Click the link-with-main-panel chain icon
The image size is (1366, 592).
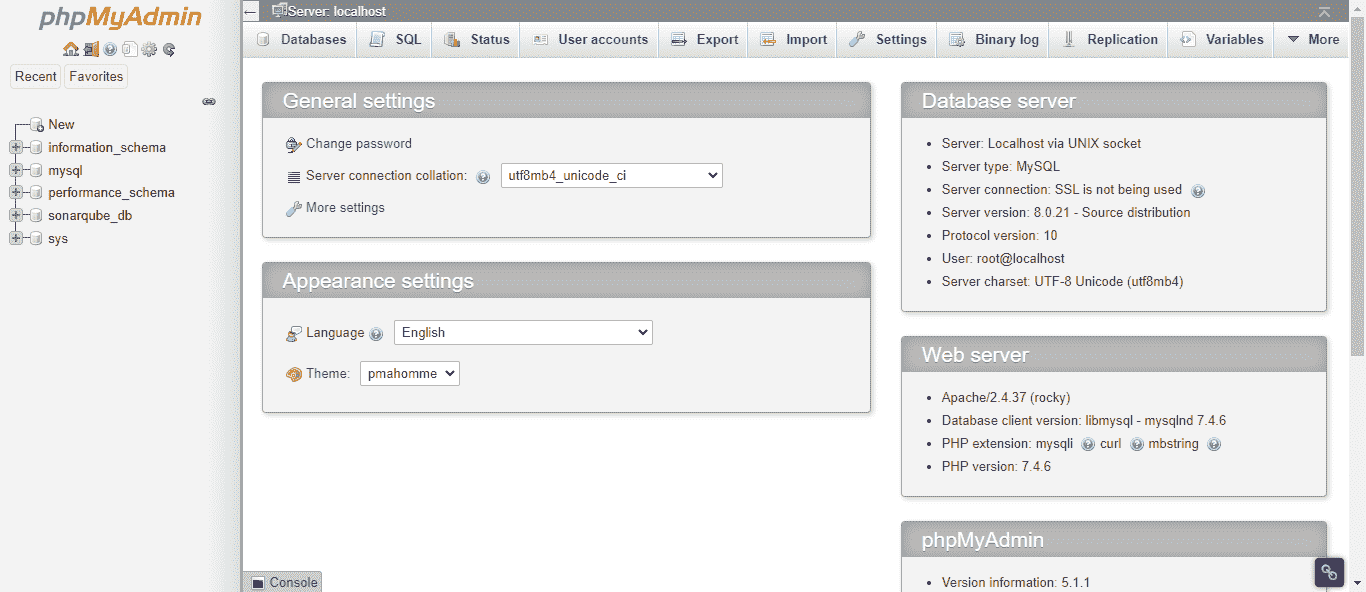coord(209,101)
